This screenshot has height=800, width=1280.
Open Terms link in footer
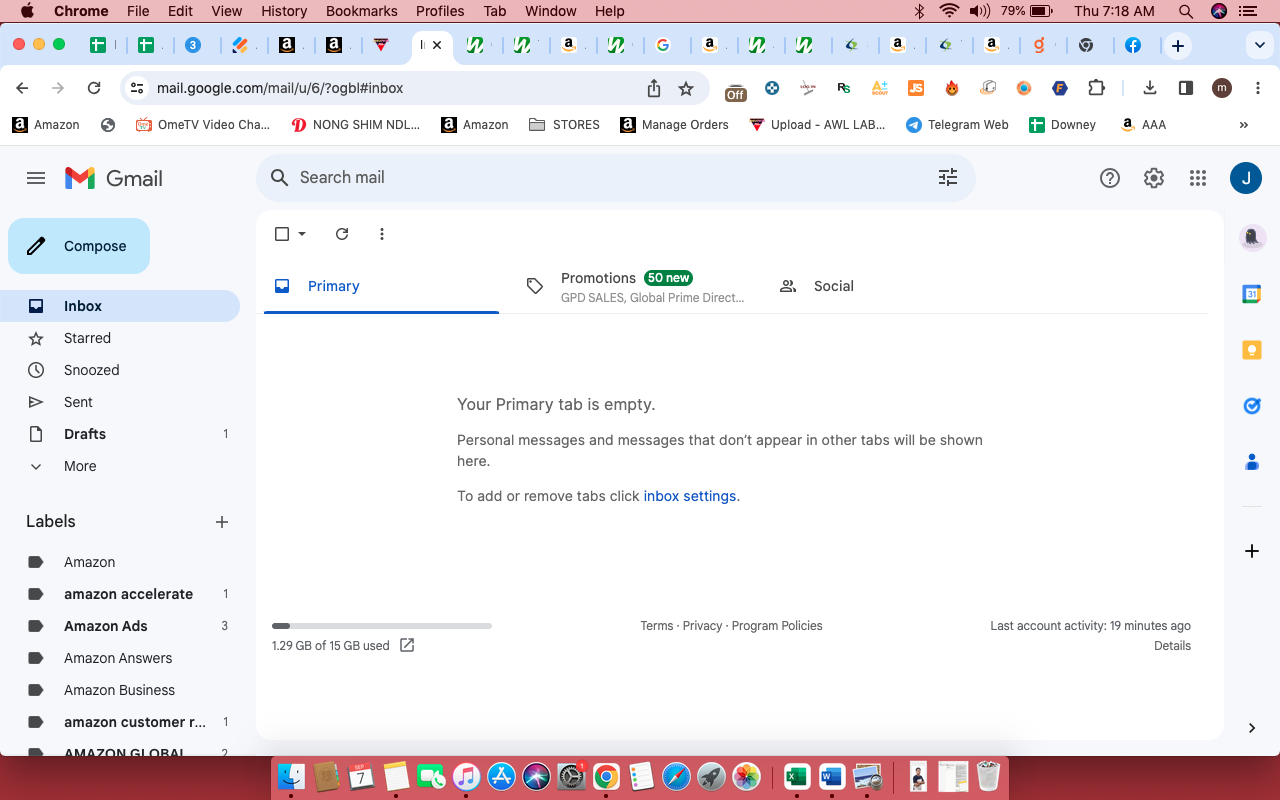pyautogui.click(x=657, y=626)
